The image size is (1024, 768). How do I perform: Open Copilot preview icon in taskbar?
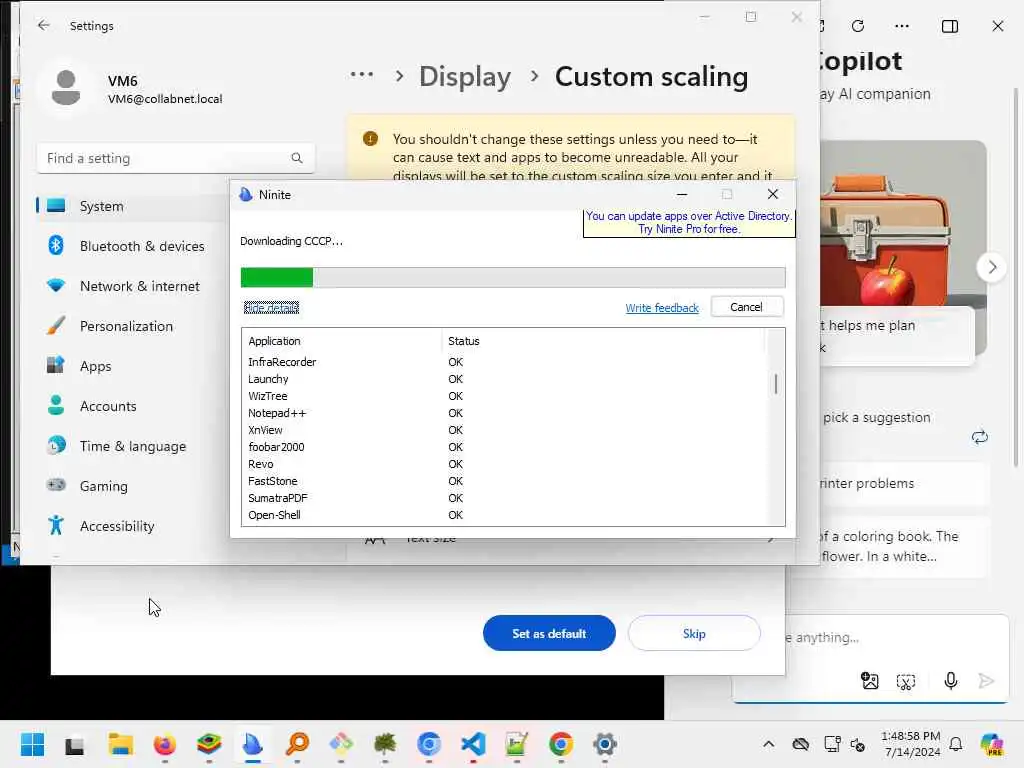pos(992,744)
